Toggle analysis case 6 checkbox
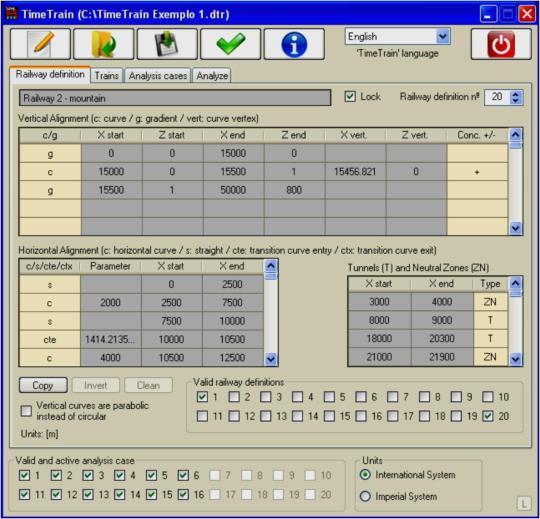540x519 pixels. coord(183,475)
